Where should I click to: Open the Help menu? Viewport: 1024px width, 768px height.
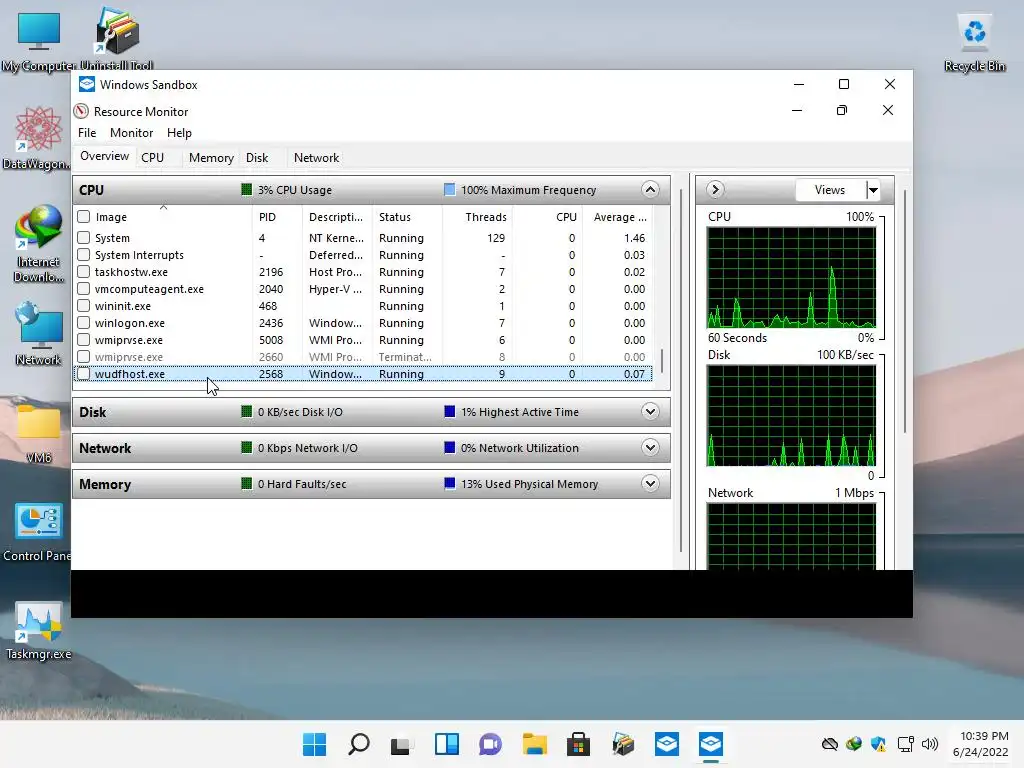[179, 133]
